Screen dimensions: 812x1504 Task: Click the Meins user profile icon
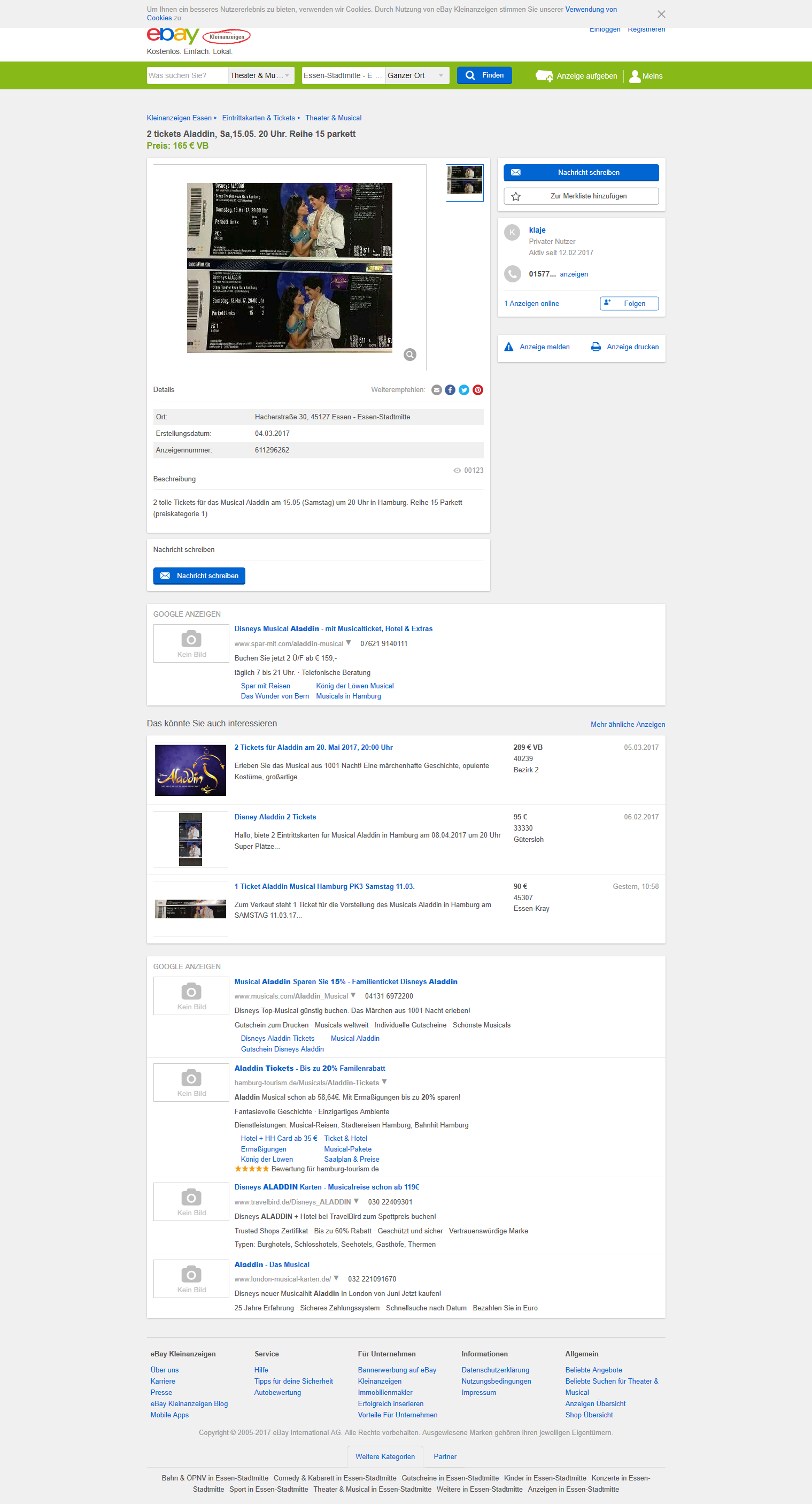(x=635, y=76)
